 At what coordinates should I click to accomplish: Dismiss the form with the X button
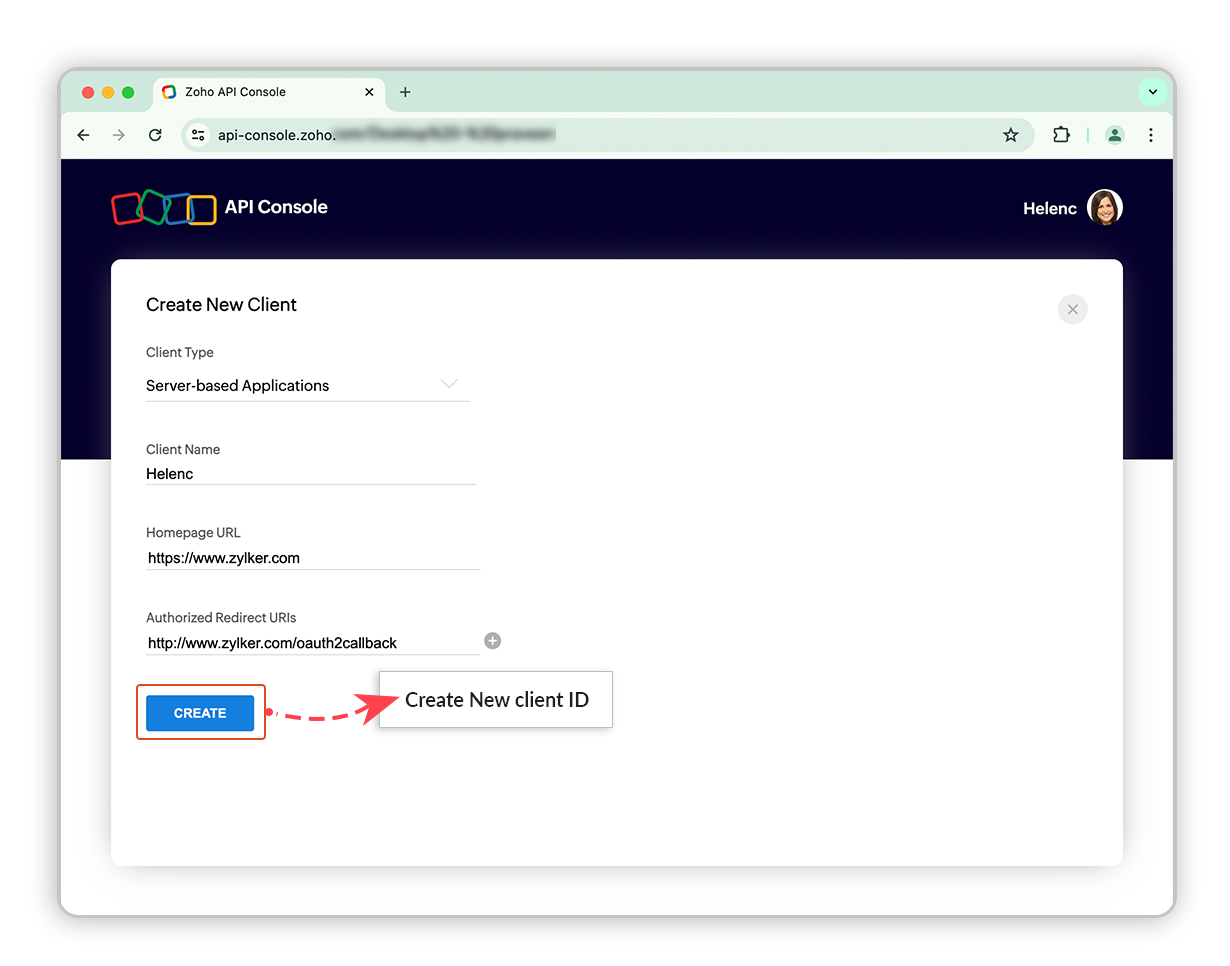[1073, 309]
